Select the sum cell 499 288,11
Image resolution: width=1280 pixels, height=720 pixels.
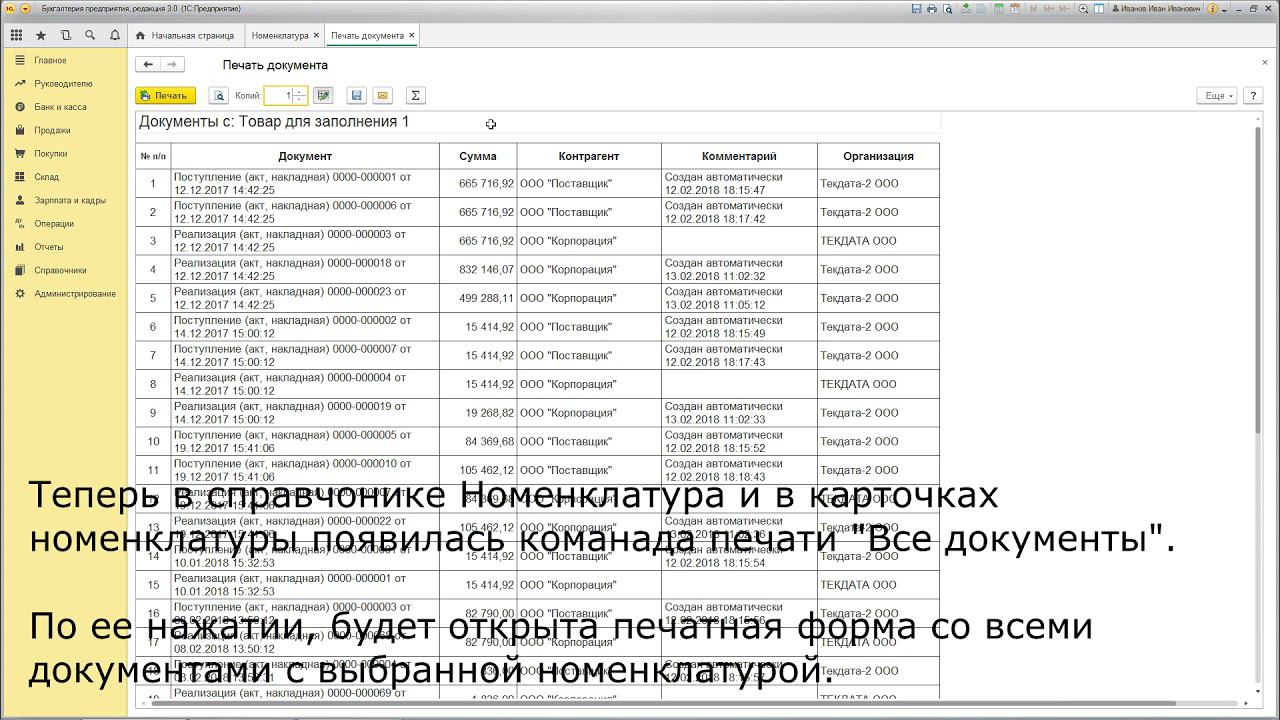[478, 298]
